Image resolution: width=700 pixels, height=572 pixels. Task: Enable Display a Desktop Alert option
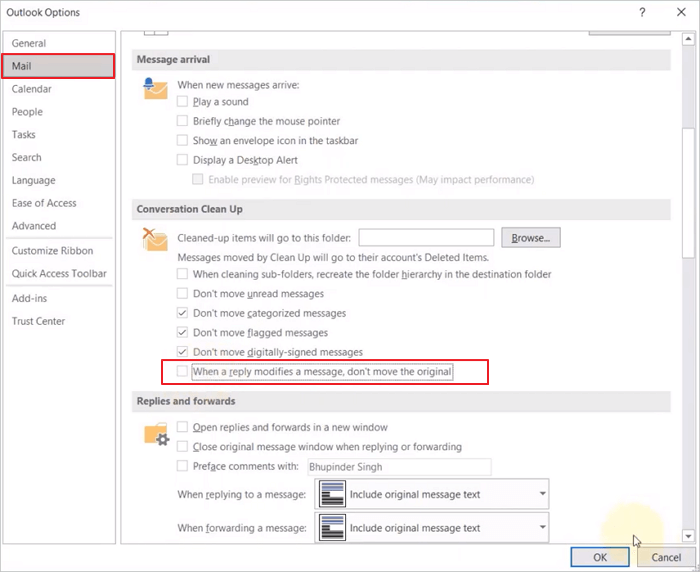click(182, 160)
